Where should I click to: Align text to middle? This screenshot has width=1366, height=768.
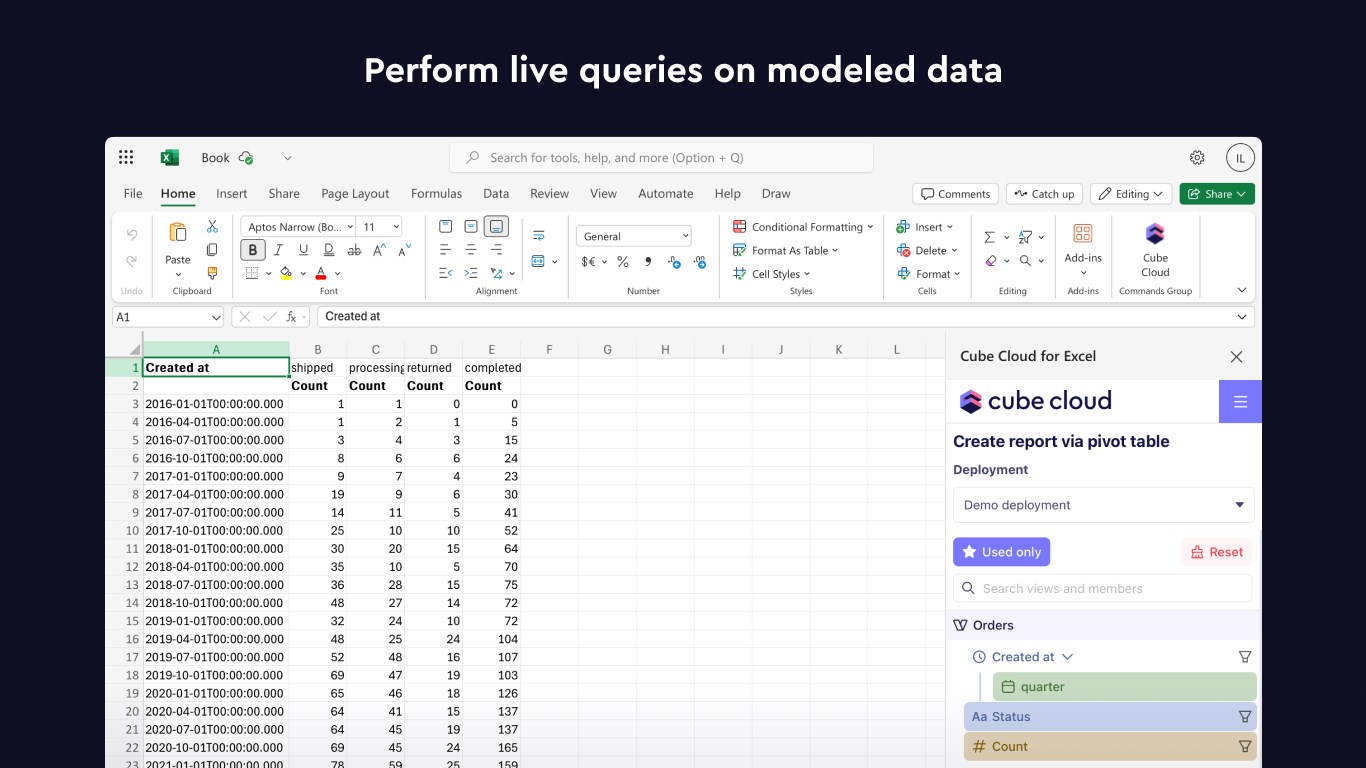[471, 227]
